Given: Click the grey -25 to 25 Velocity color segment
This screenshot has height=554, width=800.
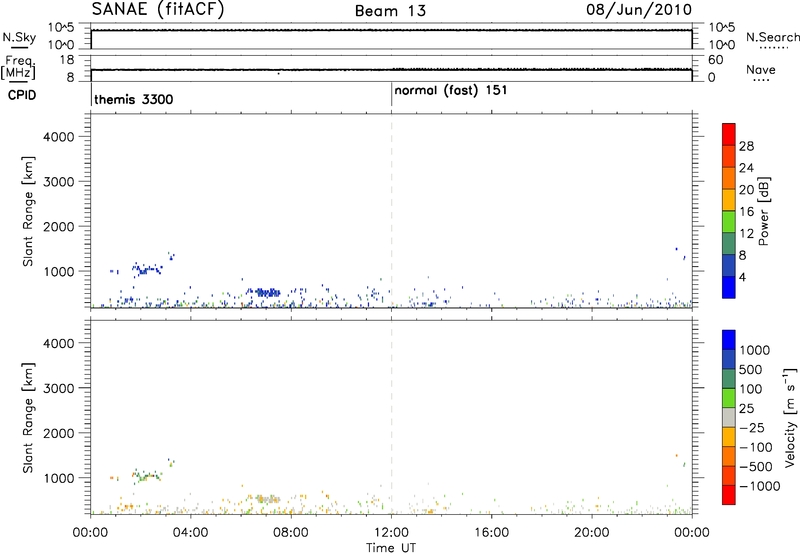Looking at the screenshot, I should 729,418.
